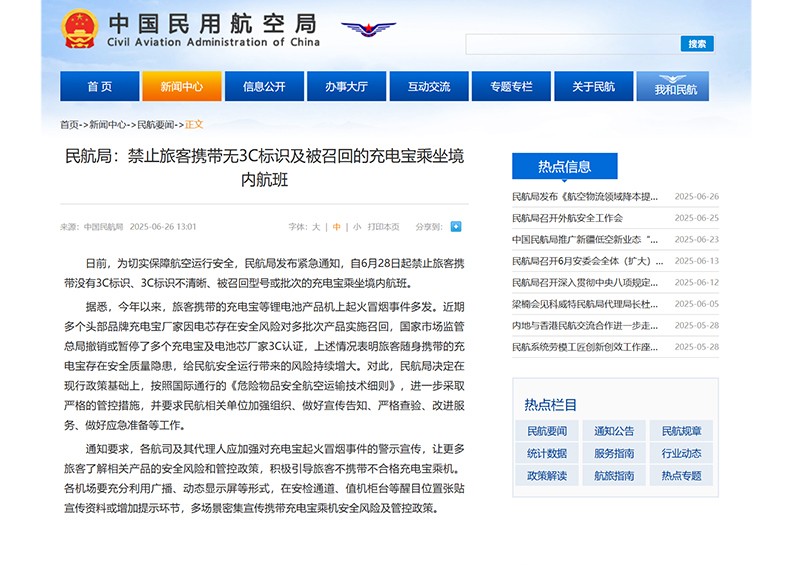Set font size to 小
The image size is (790, 565).
[357, 227]
